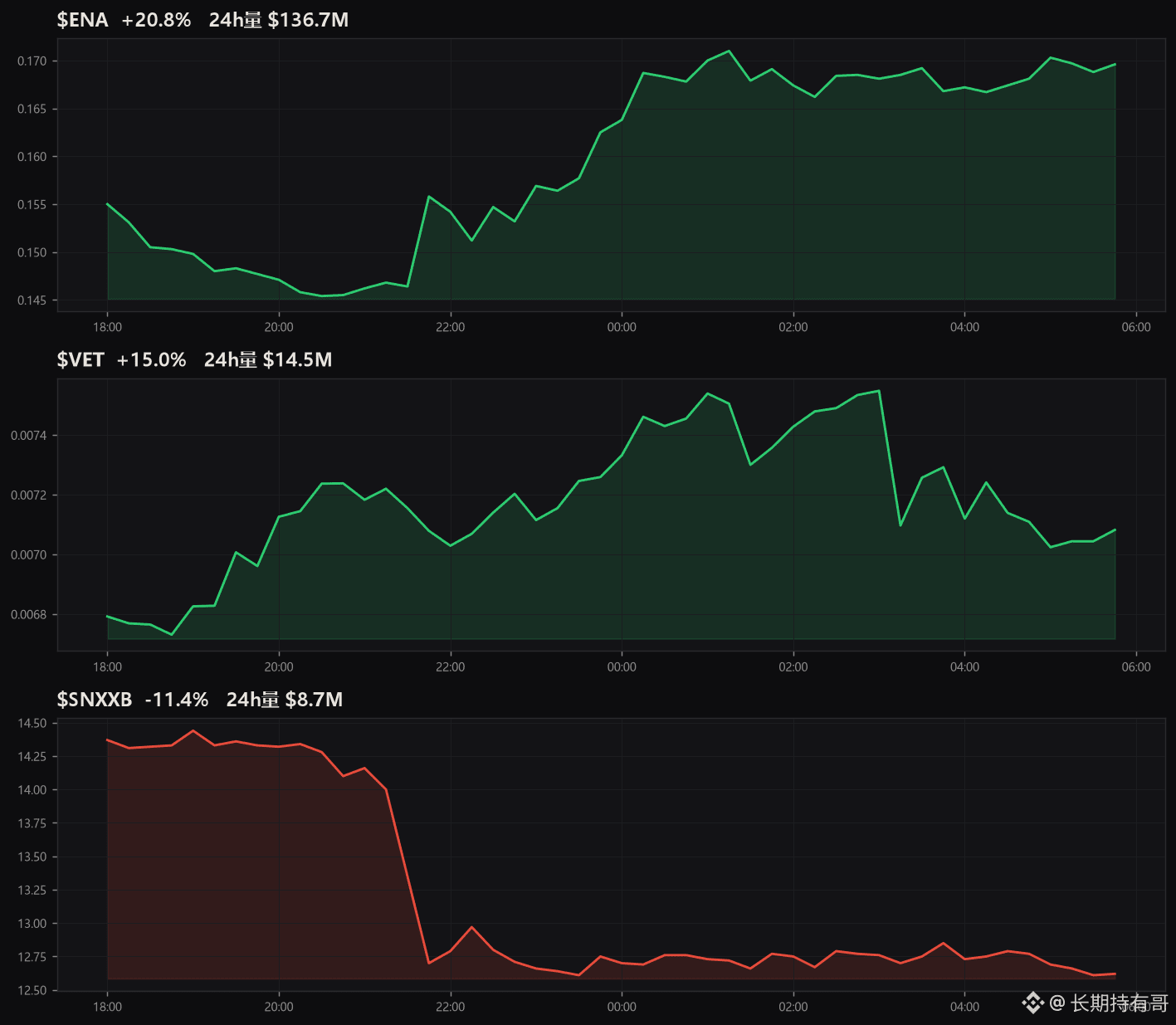Click the 00:00 tick on ENA chart
This screenshot has height=1025, width=1176.
coord(622,327)
